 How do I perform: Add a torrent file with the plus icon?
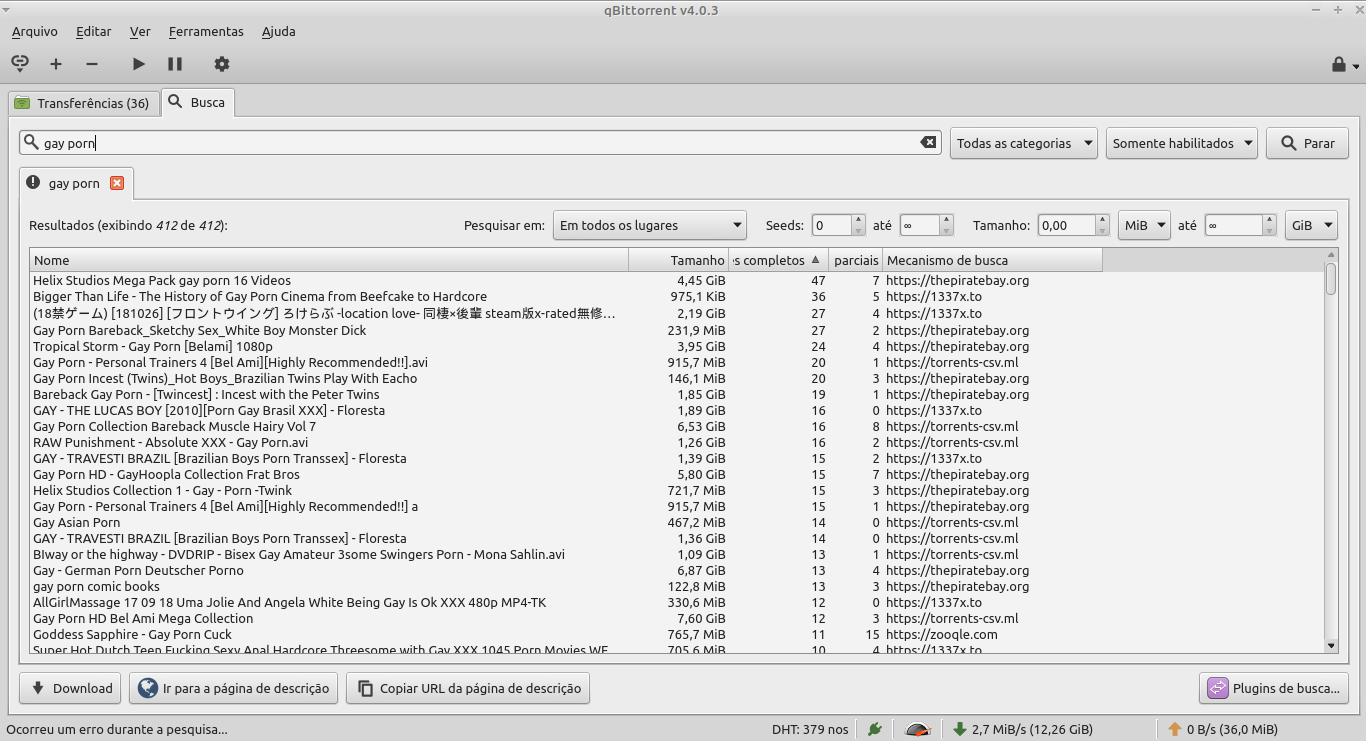[56, 63]
